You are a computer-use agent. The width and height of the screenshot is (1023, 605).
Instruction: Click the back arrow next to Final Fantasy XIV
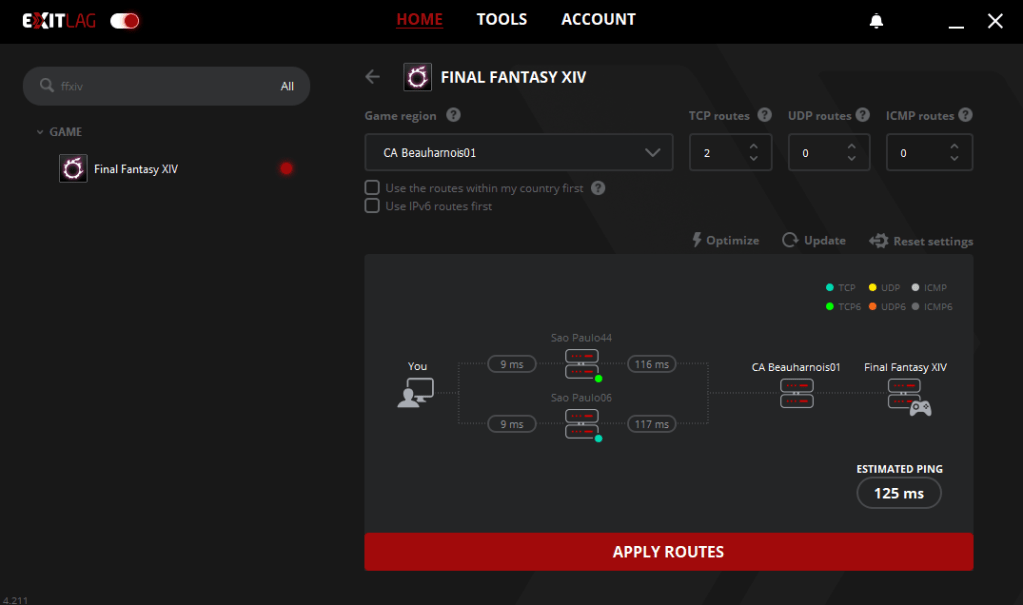(x=373, y=77)
